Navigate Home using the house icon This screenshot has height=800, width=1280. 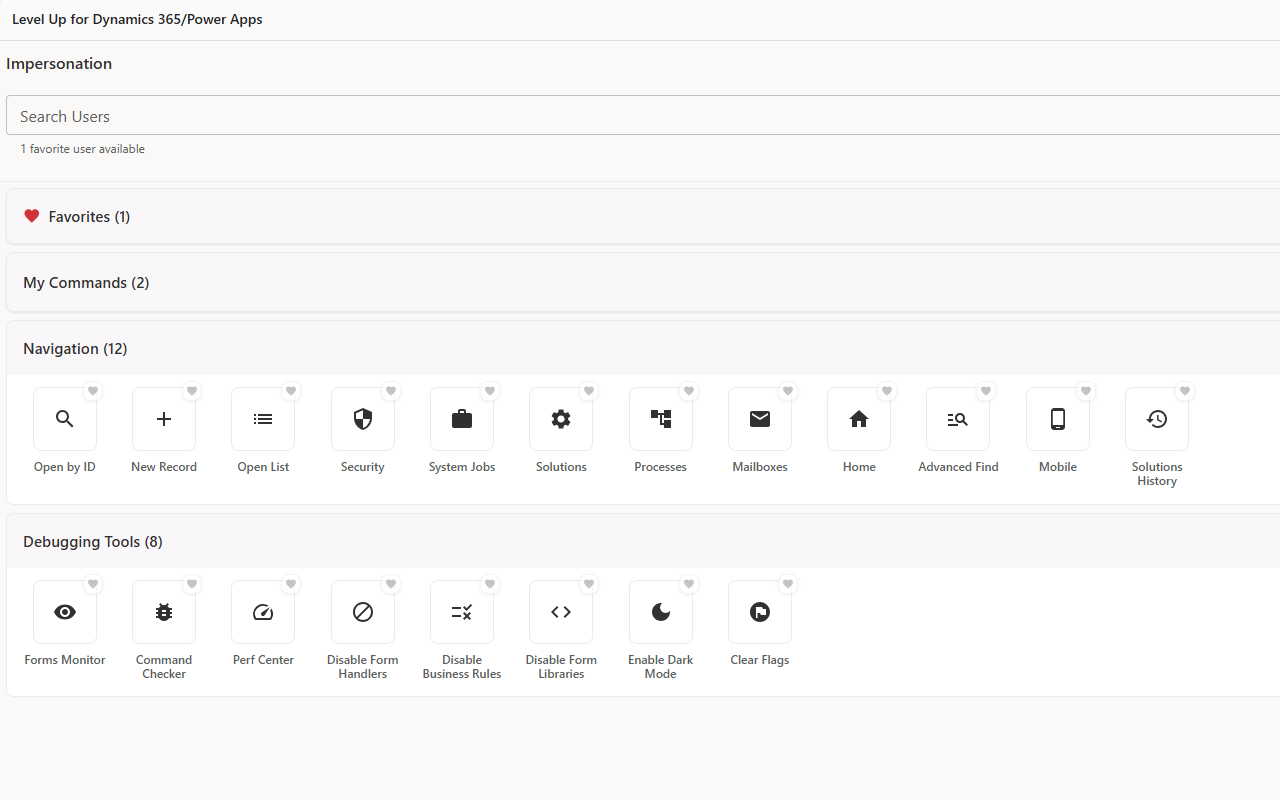[859, 419]
